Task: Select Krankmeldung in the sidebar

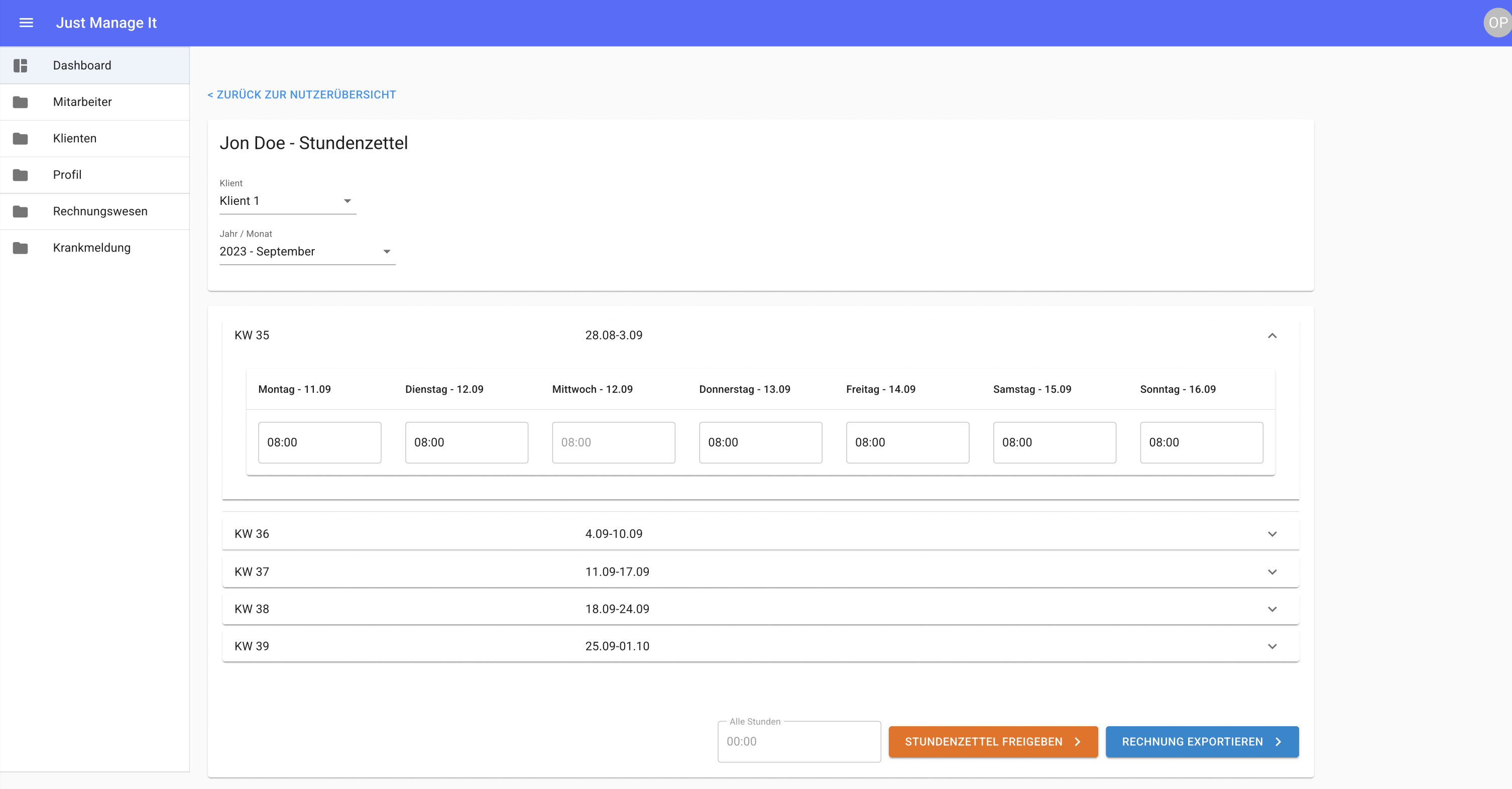Action: point(91,248)
